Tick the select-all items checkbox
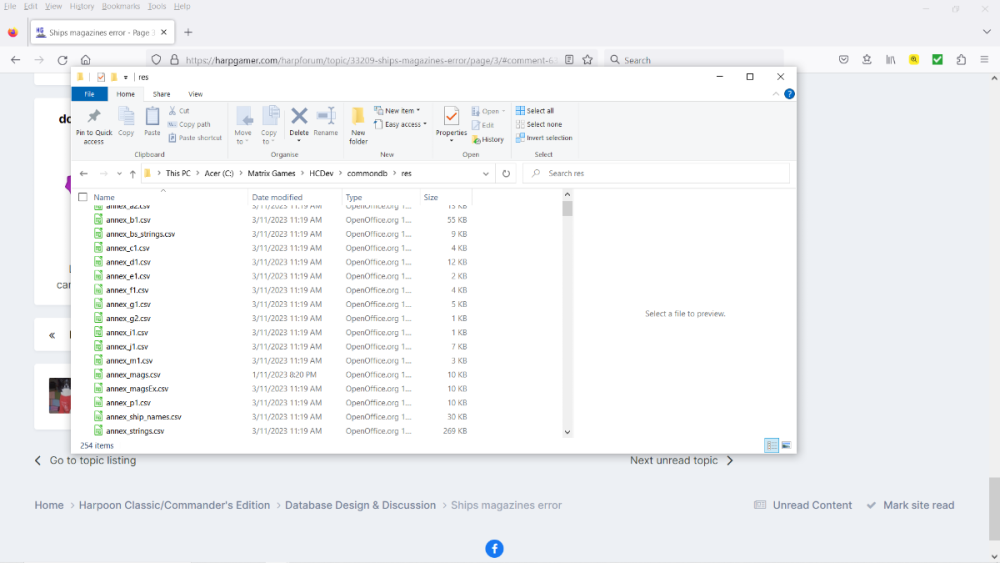Screen dimensions: 1000x563 coord(83,197)
